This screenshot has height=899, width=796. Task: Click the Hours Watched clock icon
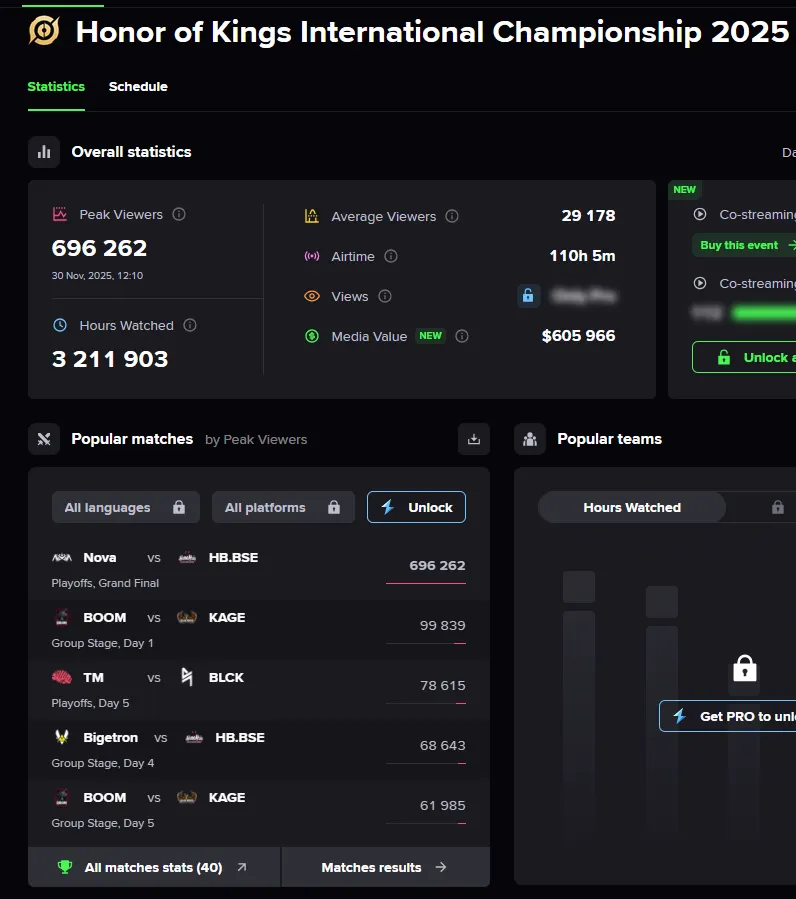[60, 325]
